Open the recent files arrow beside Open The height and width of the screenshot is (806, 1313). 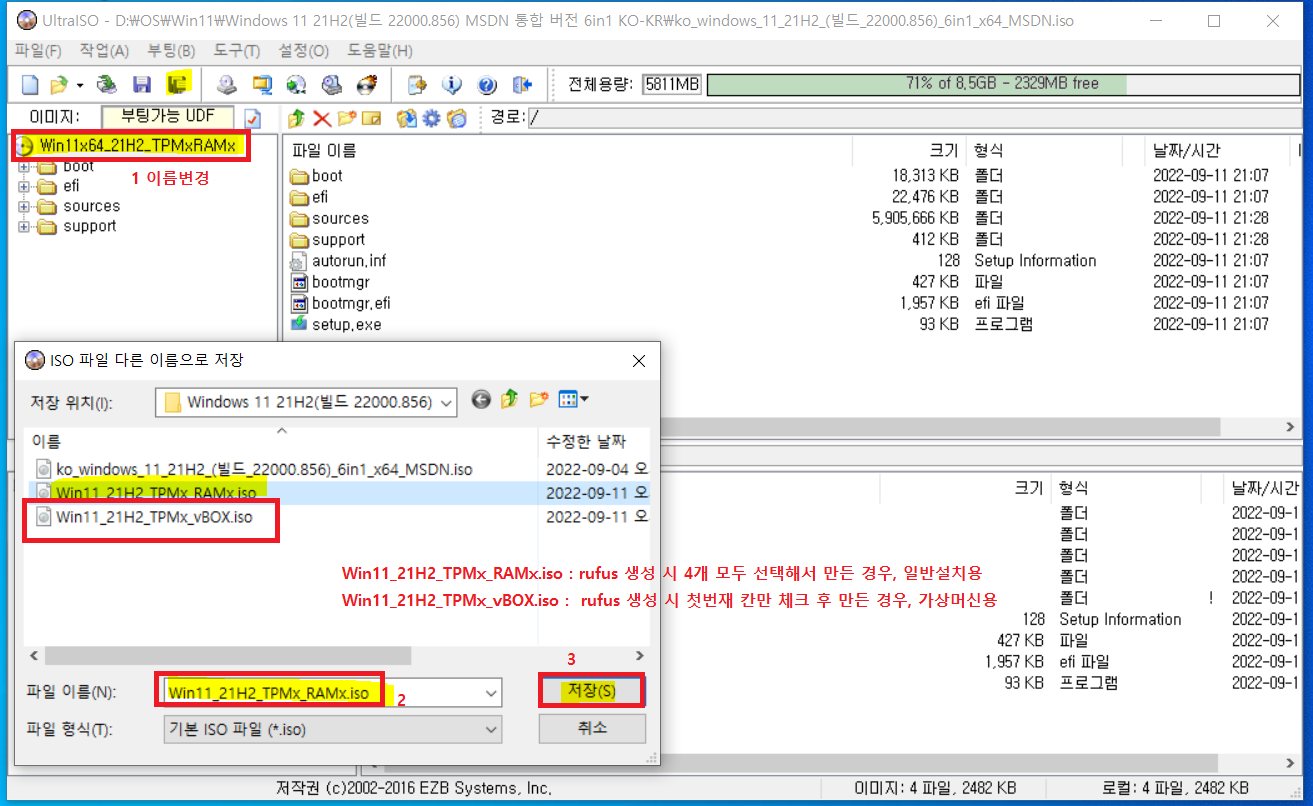(79, 85)
